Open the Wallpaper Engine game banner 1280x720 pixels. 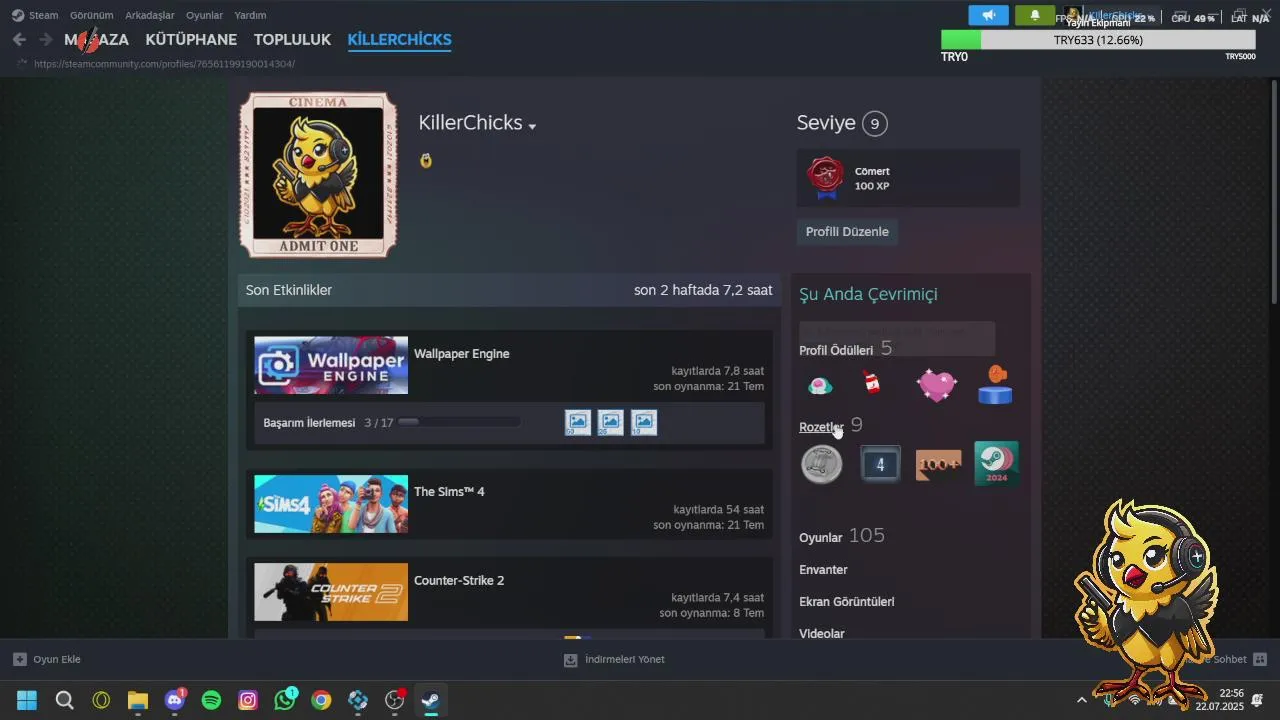331,365
